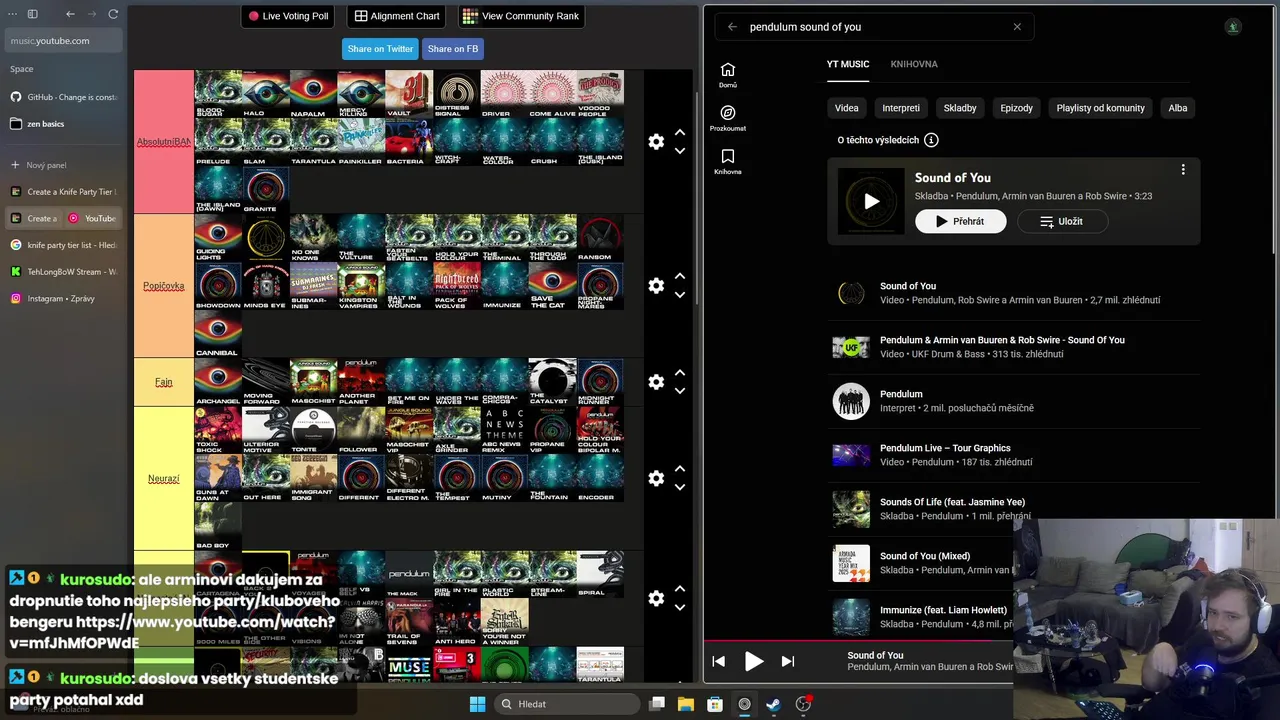The image size is (1280, 720).
Task: Move Popičovka tier row down
Action: (x=680, y=295)
